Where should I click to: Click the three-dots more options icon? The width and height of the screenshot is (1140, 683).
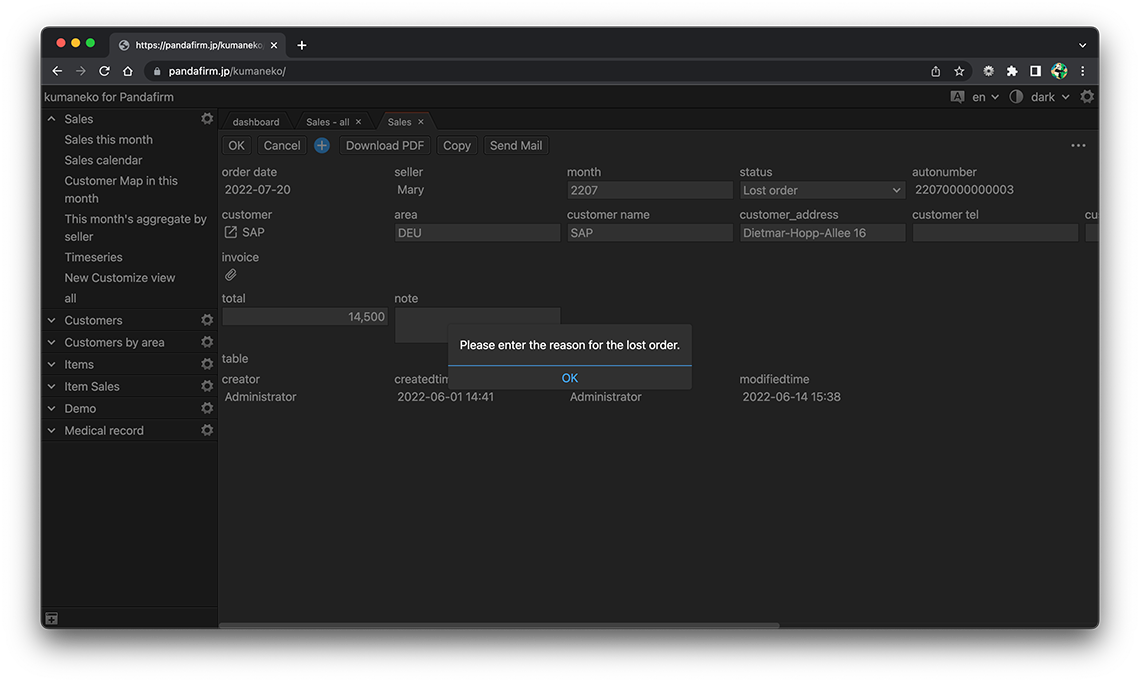coord(1078,146)
